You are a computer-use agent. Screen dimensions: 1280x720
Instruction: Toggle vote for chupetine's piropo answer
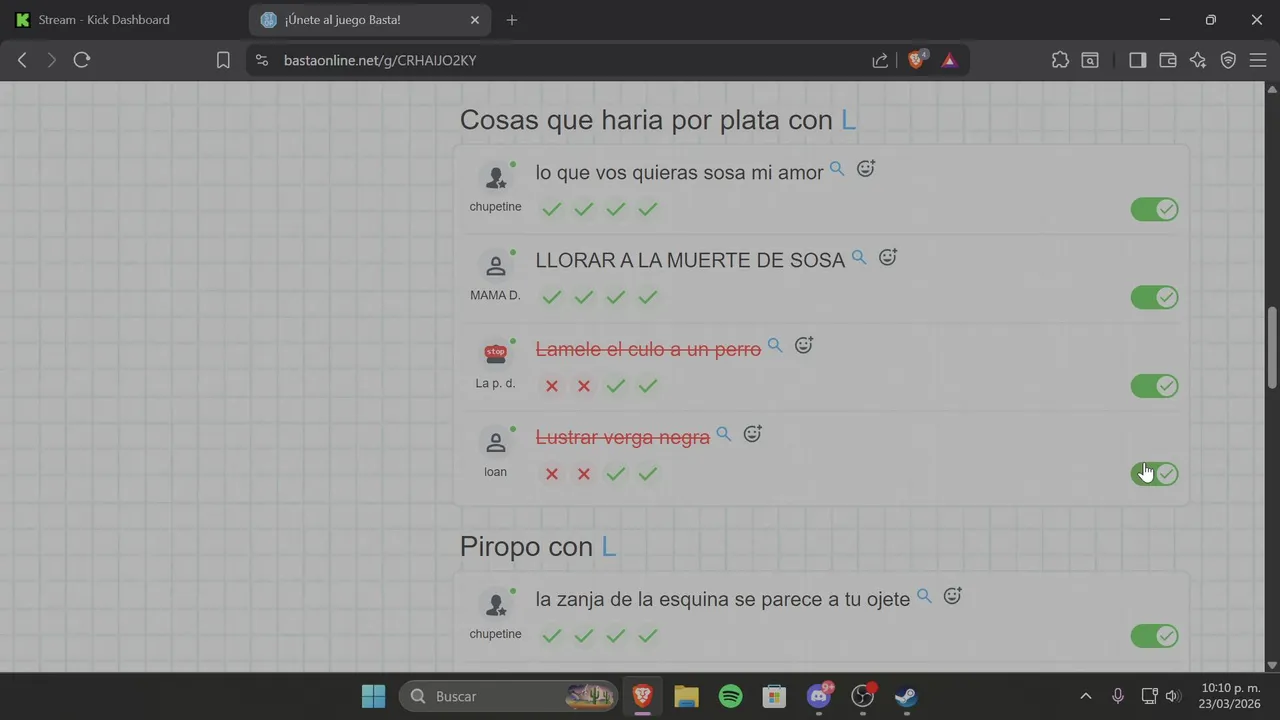pyautogui.click(x=1155, y=636)
